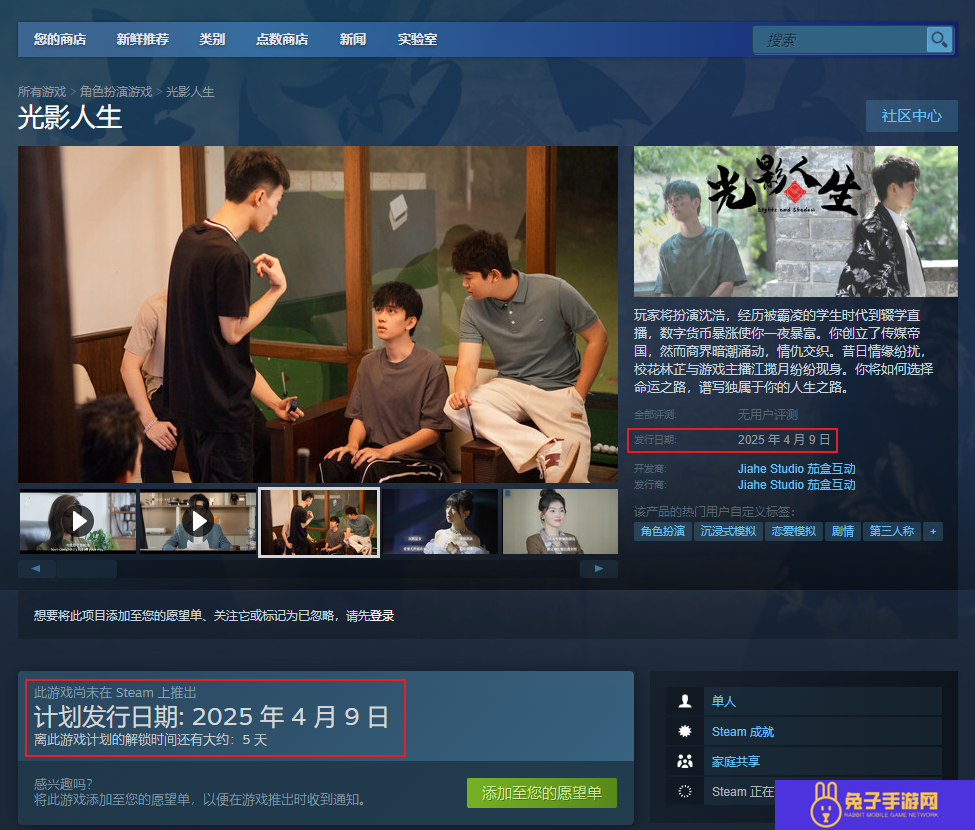Play the first trailer thumbnail
The width and height of the screenshot is (975, 830).
(78, 521)
